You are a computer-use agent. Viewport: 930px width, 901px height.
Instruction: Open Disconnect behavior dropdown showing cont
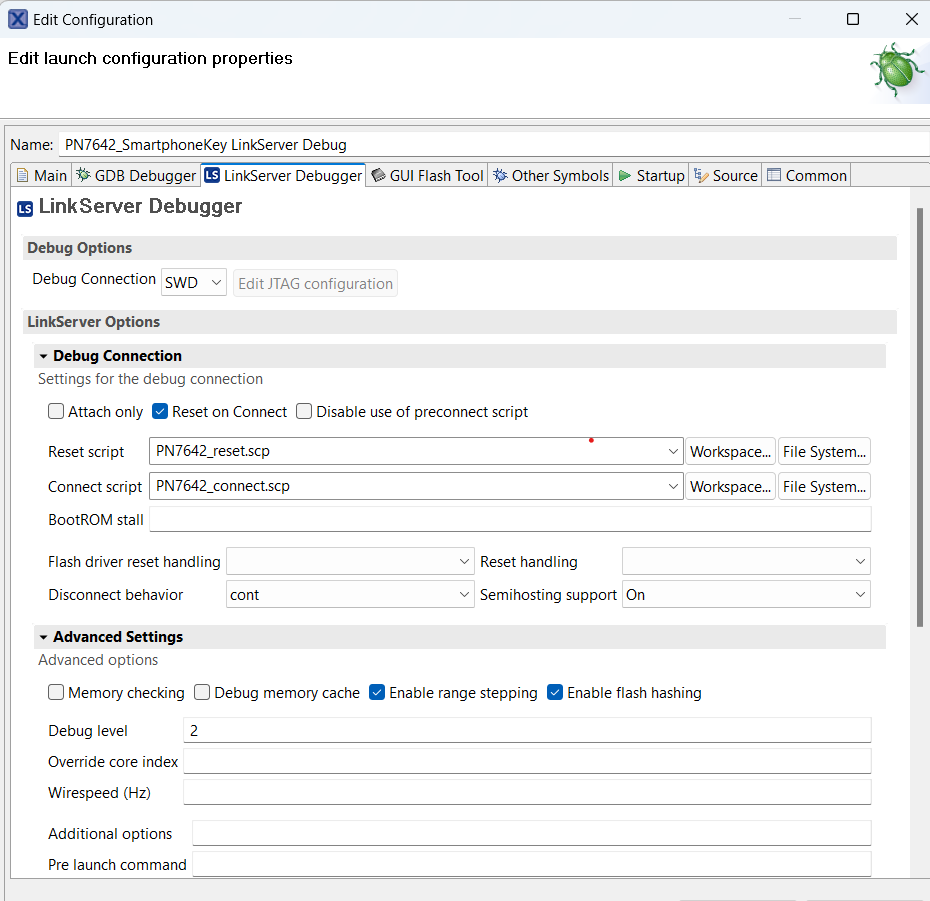click(350, 594)
